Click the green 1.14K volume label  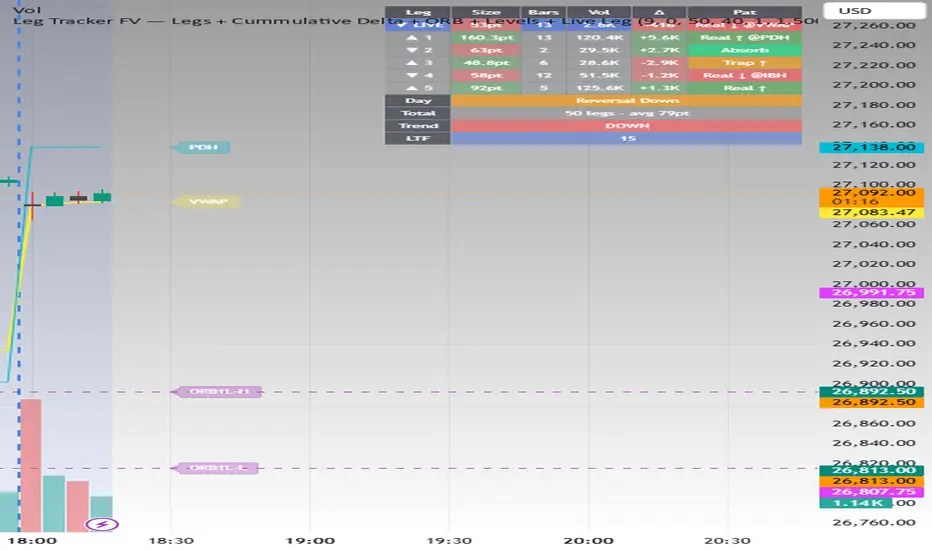855,503
